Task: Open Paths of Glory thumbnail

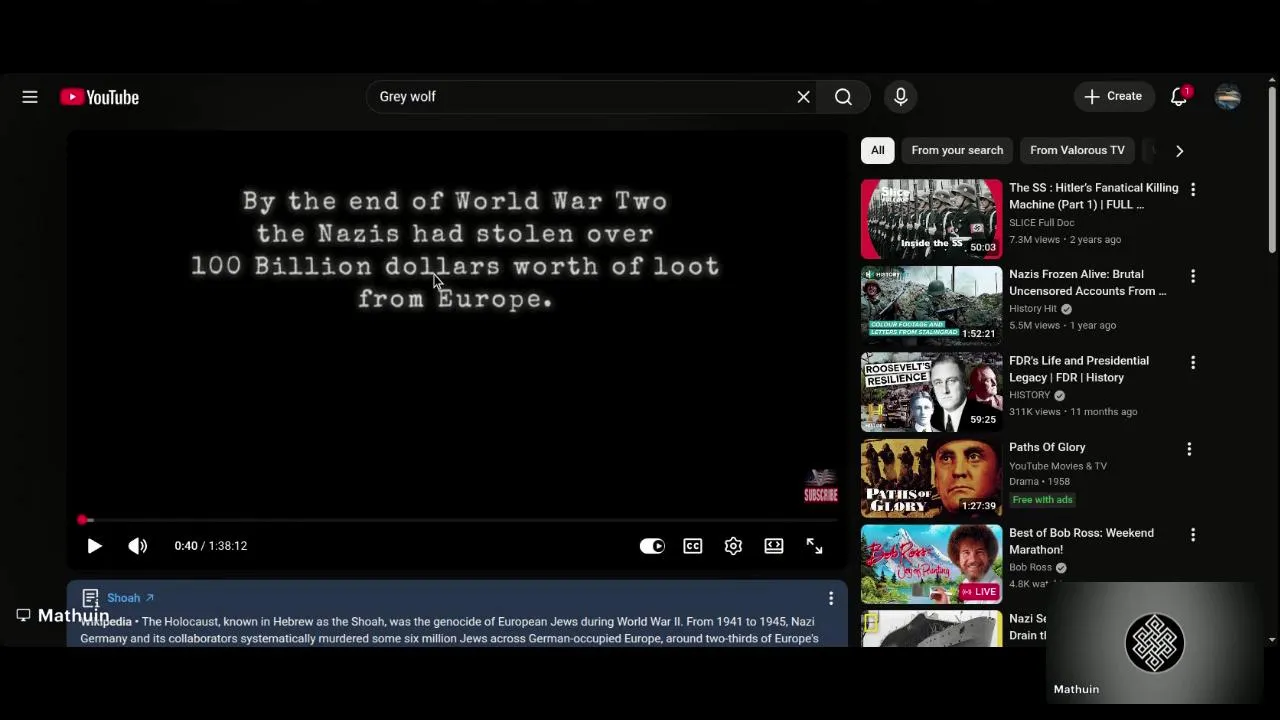Action: pos(931,478)
